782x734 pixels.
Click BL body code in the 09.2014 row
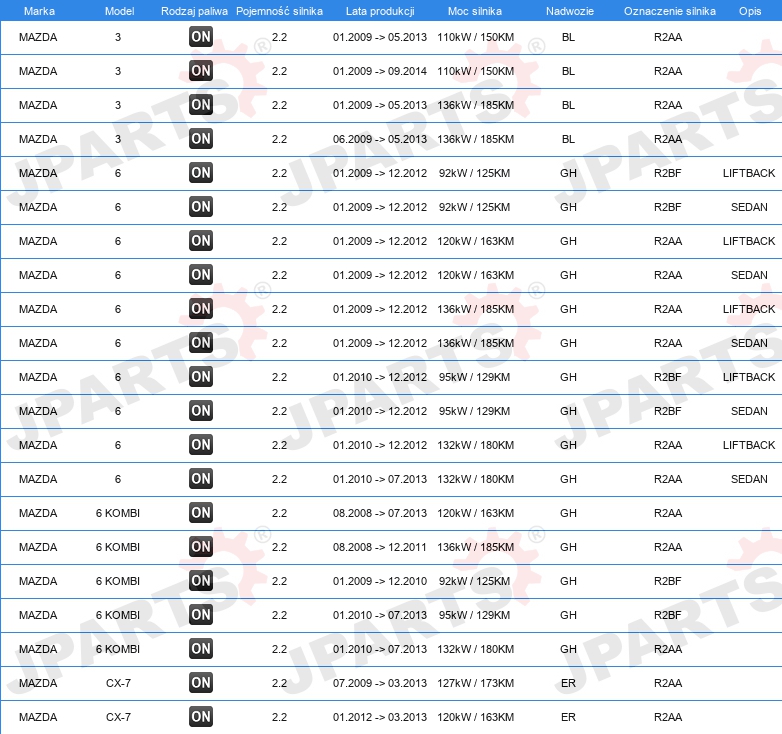568,71
